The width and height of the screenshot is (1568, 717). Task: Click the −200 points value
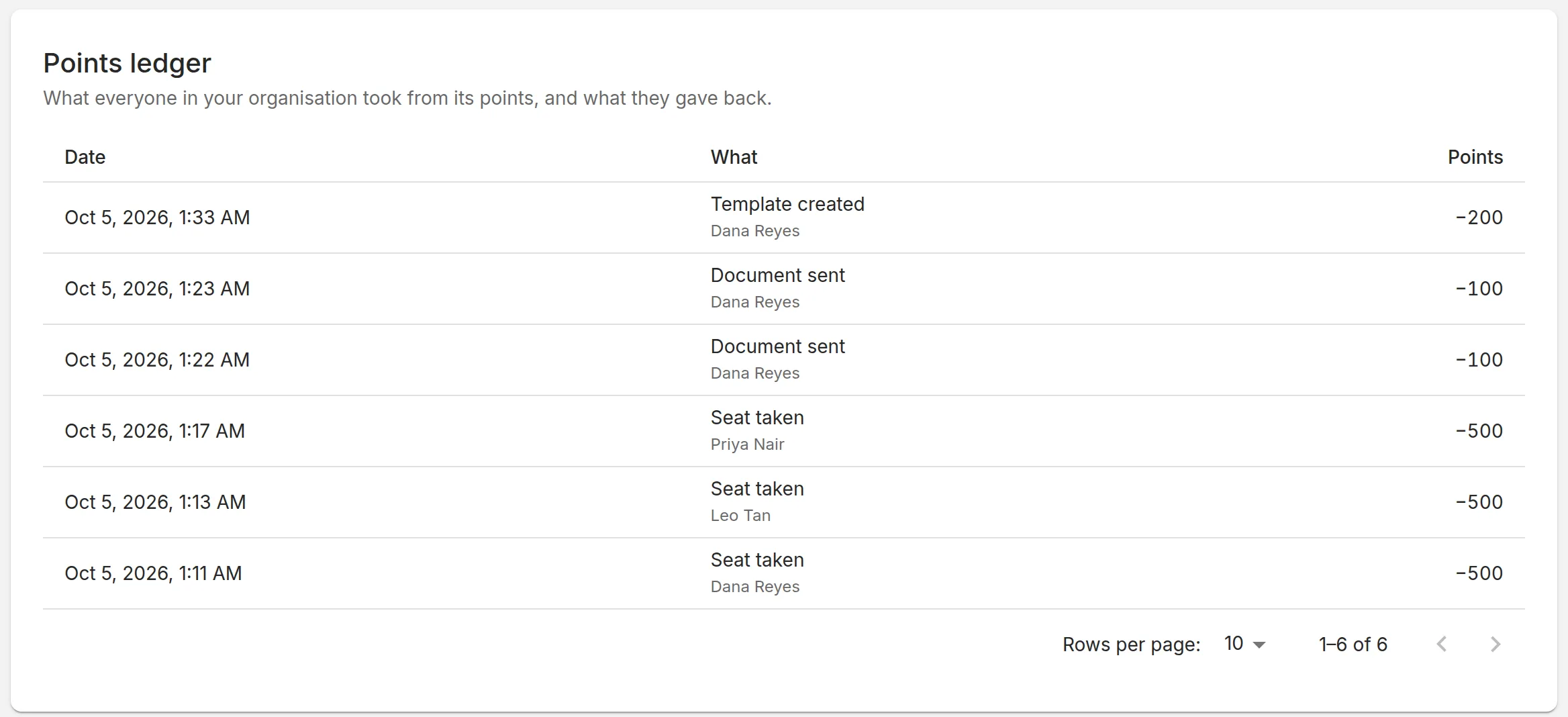coord(1479,218)
